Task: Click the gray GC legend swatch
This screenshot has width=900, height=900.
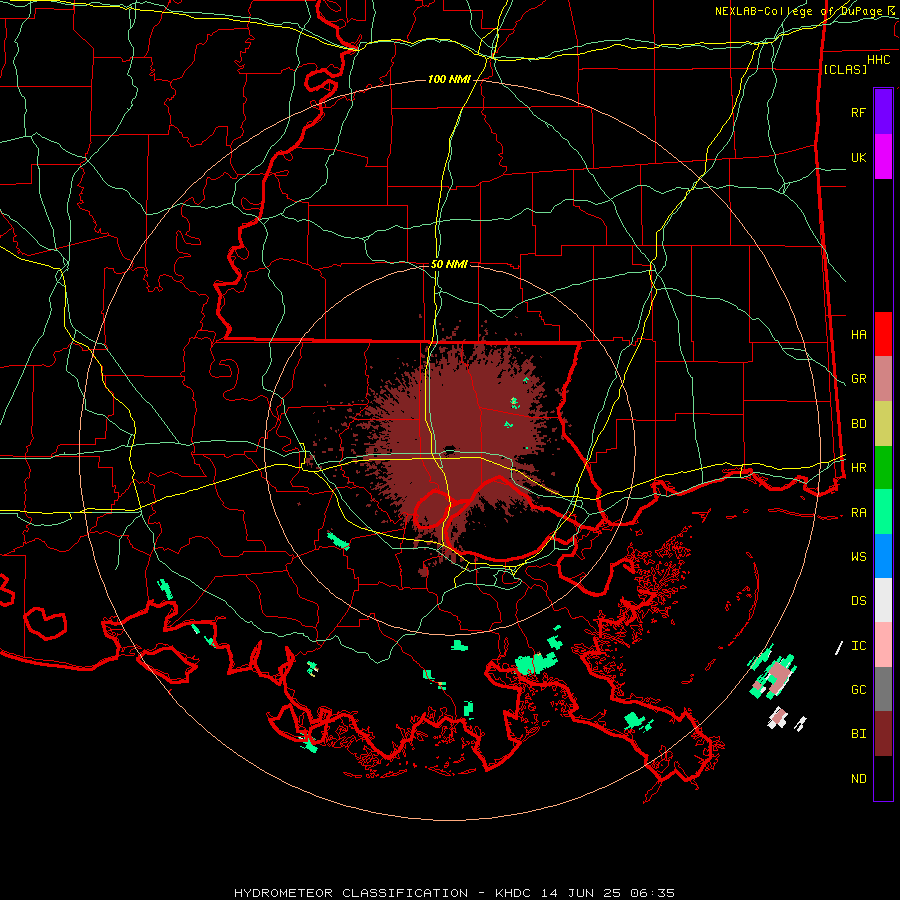Action: [883, 689]
